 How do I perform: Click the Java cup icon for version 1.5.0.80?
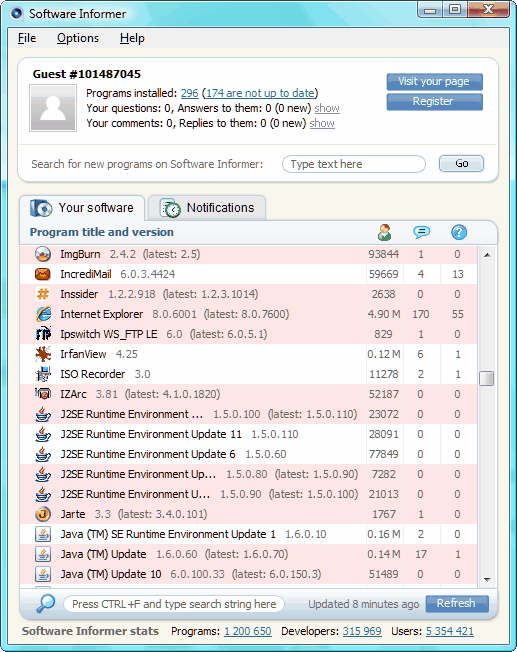coord(43,474)
